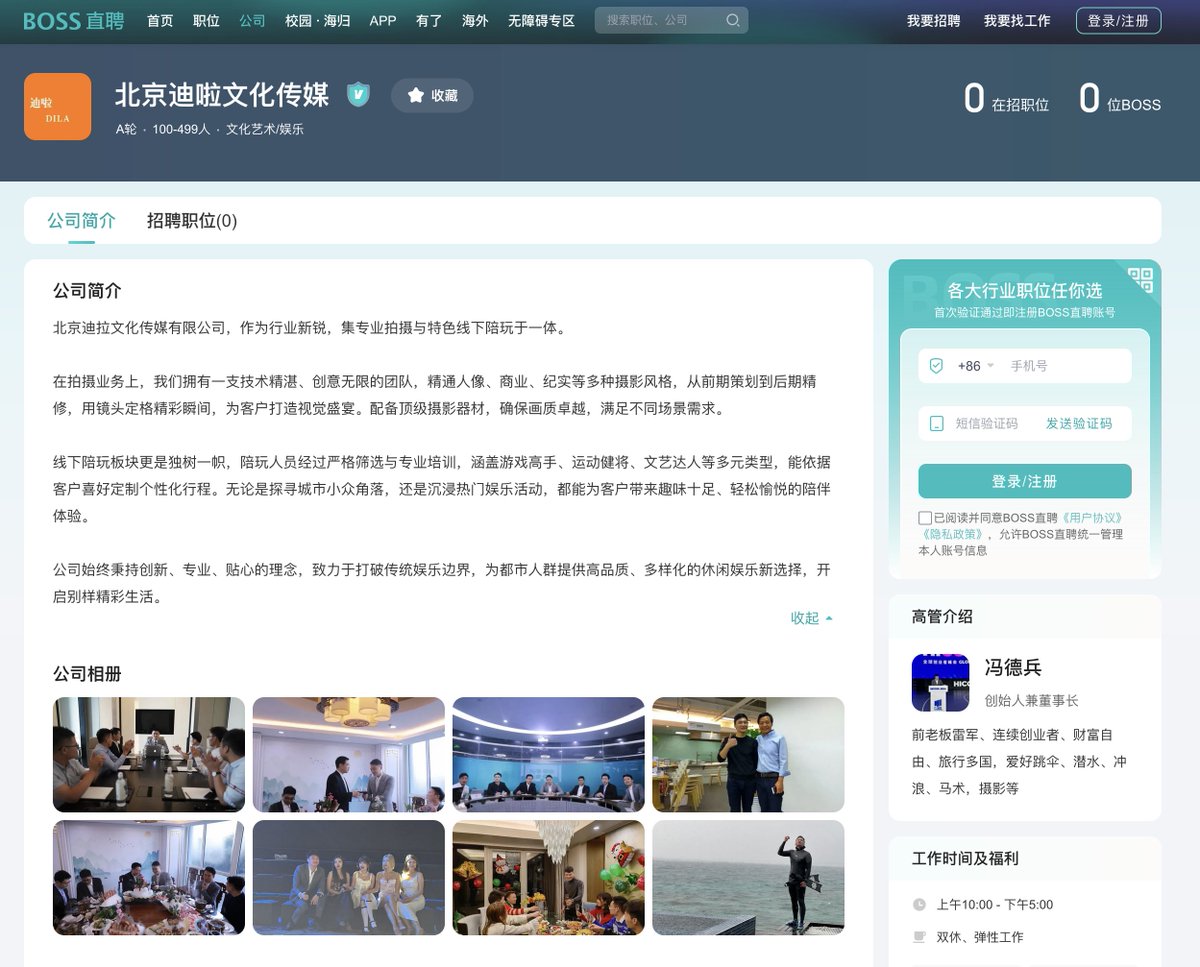Click the 公司相册 section heading
The image size is (1200, 967).
[x=87, y=674]
